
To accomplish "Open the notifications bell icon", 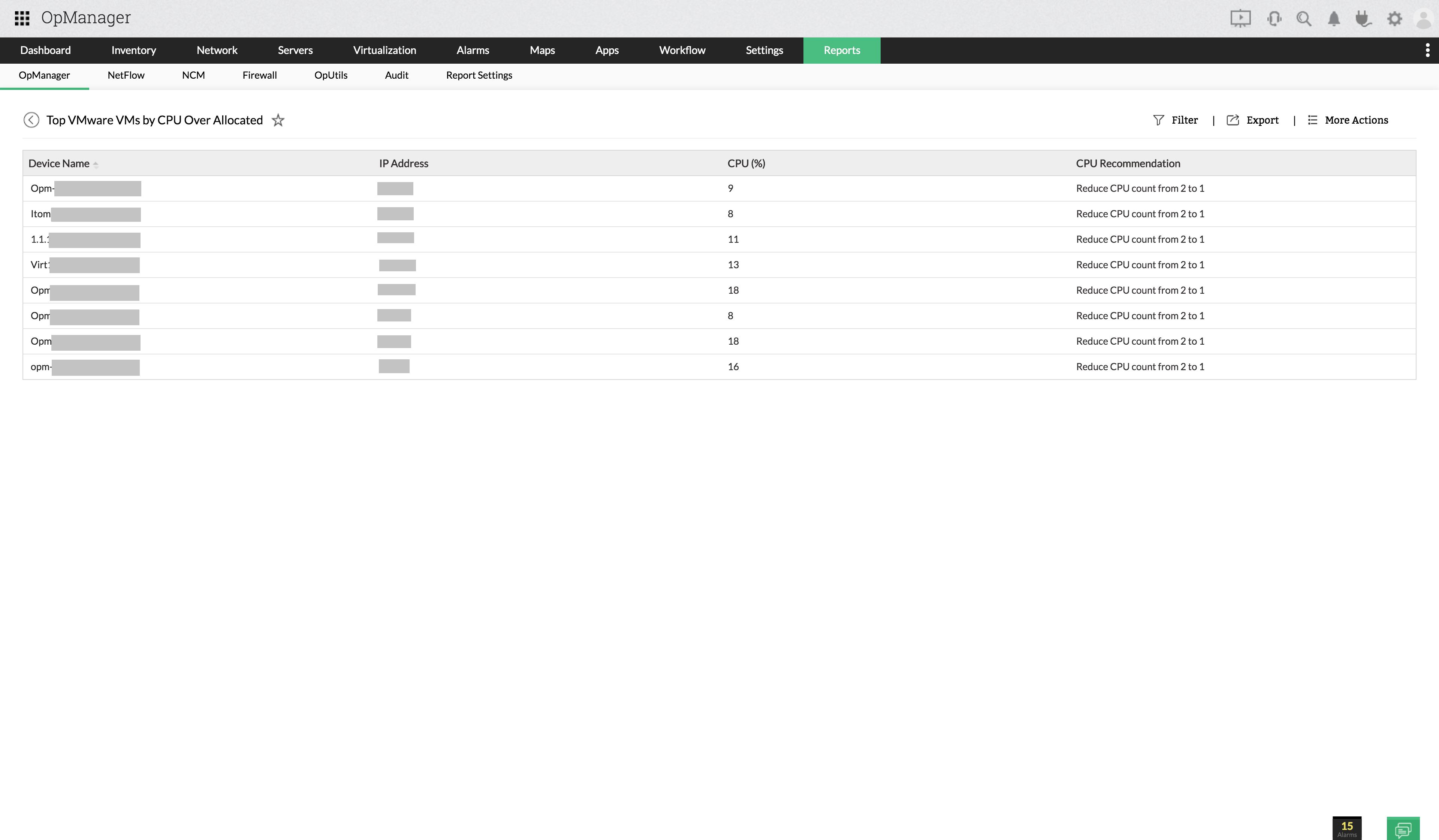I will 1333,19.
